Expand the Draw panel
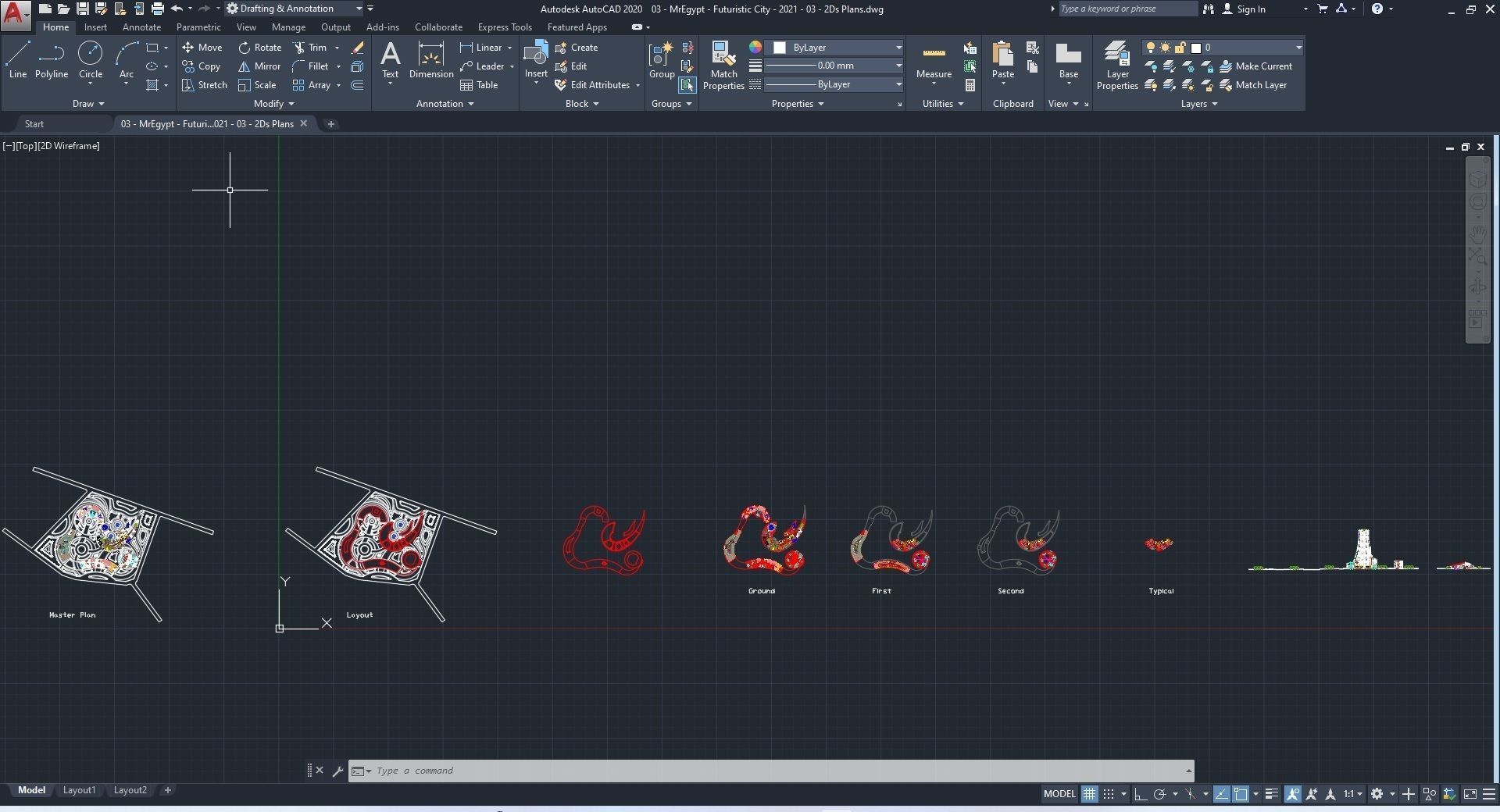 point(88,104)
